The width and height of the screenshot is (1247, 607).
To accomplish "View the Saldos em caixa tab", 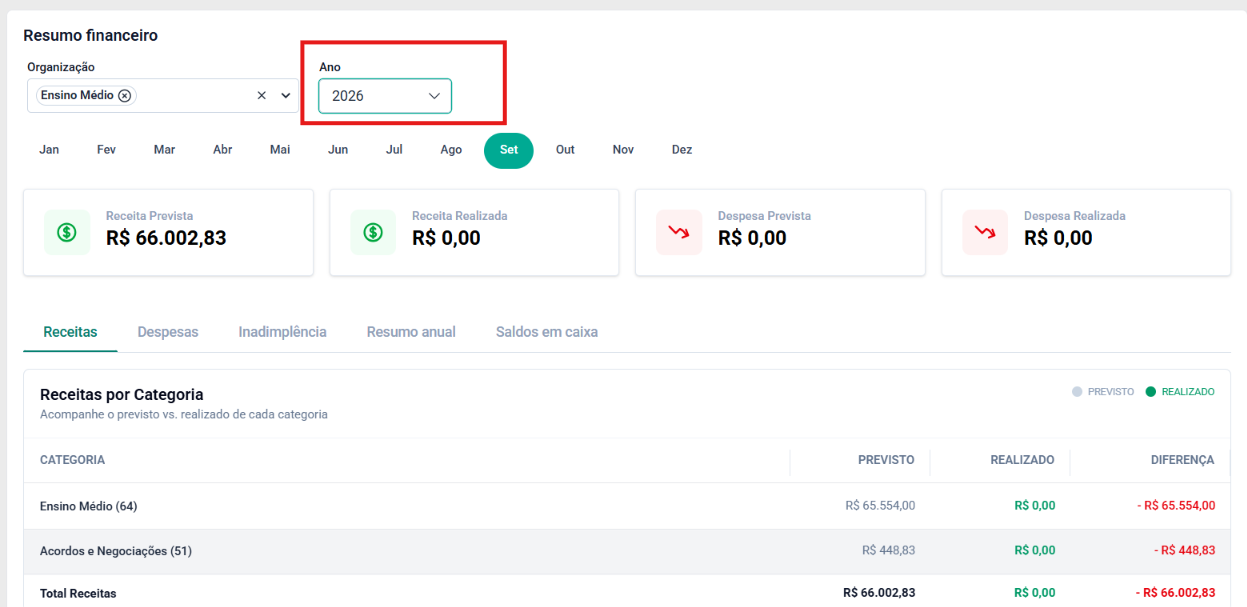I will click(547, 332).
